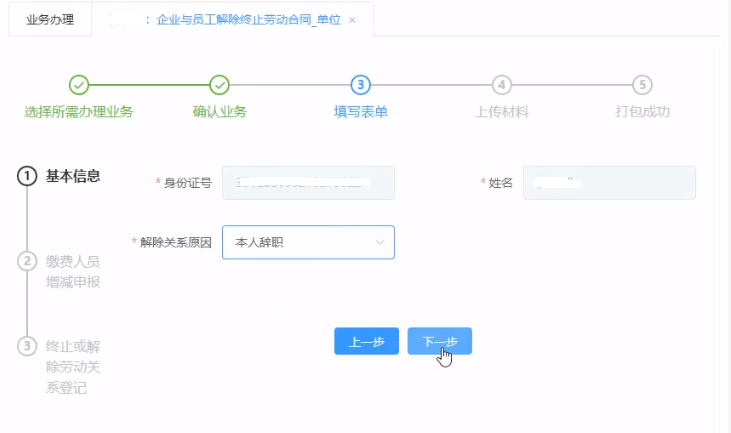Click the circled 3 beside 终止或解除劳动关系登记
731x433 pixels.
point(27,347)
